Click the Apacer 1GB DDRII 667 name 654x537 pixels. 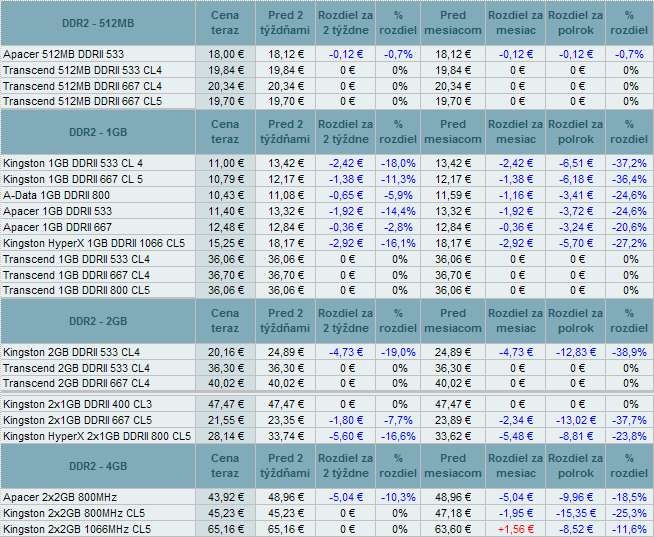(58, 227)
